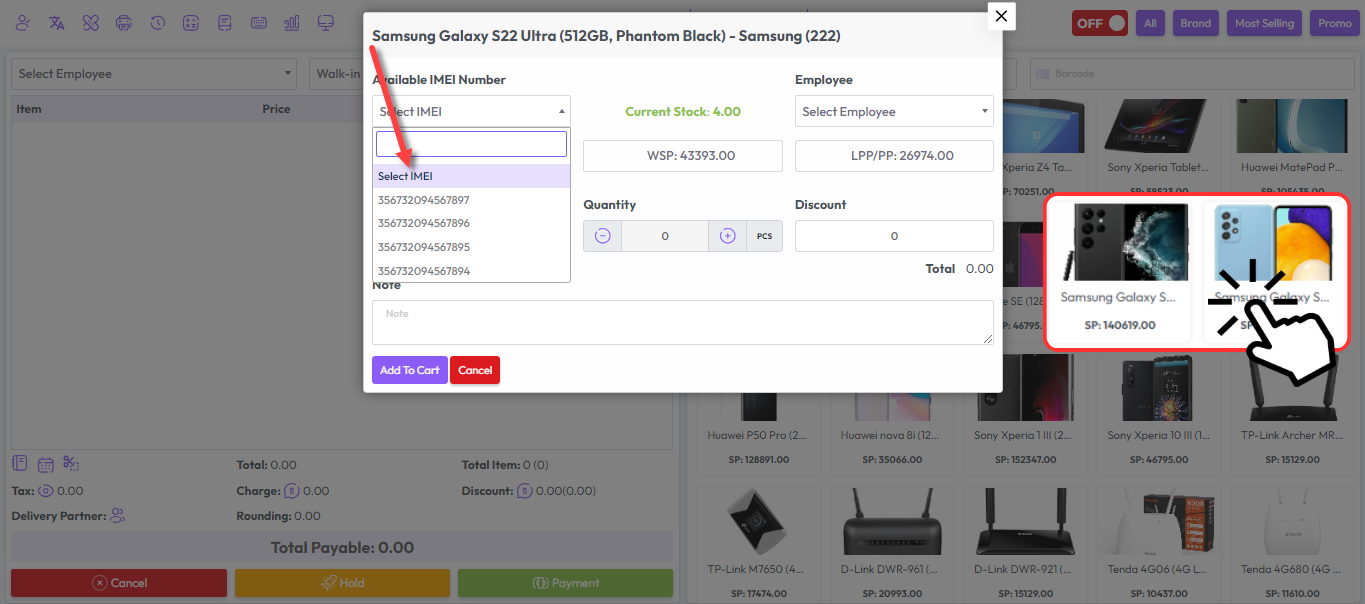Increase quantity using the plus stepper
This screenshot has height=604, width=1365.
tap(727, 235)
